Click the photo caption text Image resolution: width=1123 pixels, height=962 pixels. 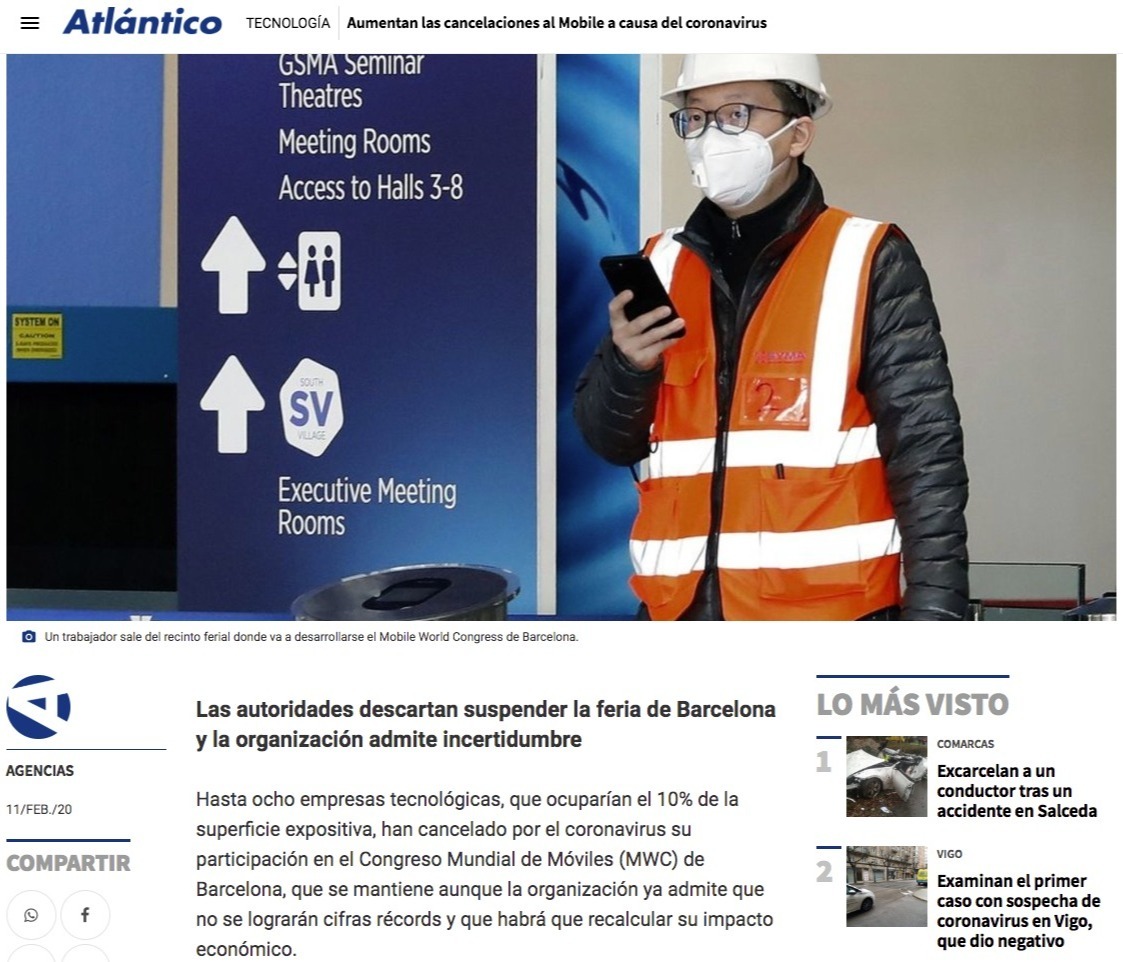click(311, 637)
